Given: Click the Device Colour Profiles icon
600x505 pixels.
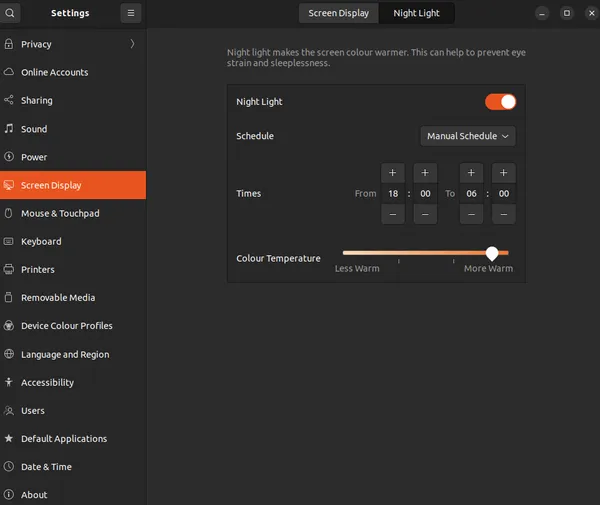Looking at the screenshot, I should coord(9,326).
